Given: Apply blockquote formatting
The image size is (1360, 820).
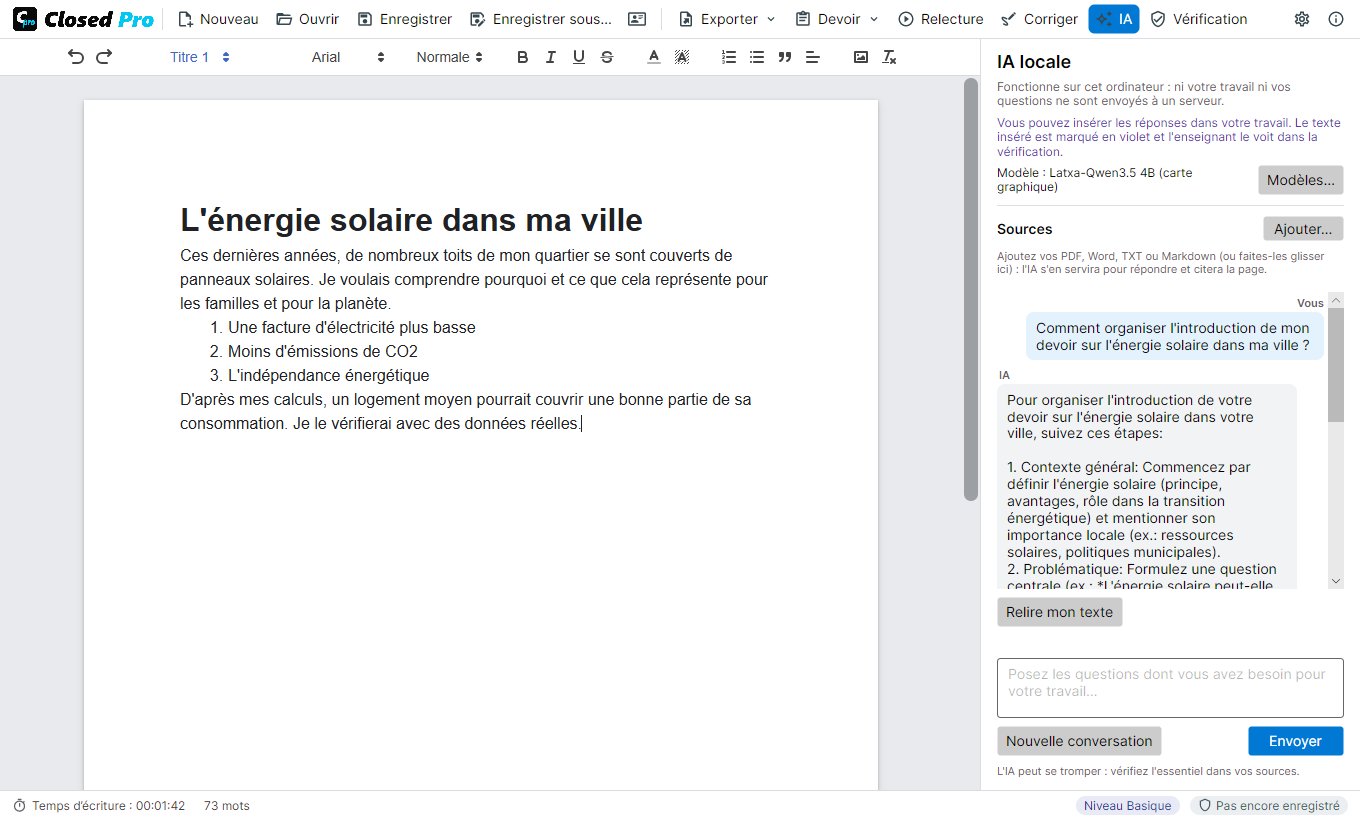Looking at the screenshot, I should (785, 57).
